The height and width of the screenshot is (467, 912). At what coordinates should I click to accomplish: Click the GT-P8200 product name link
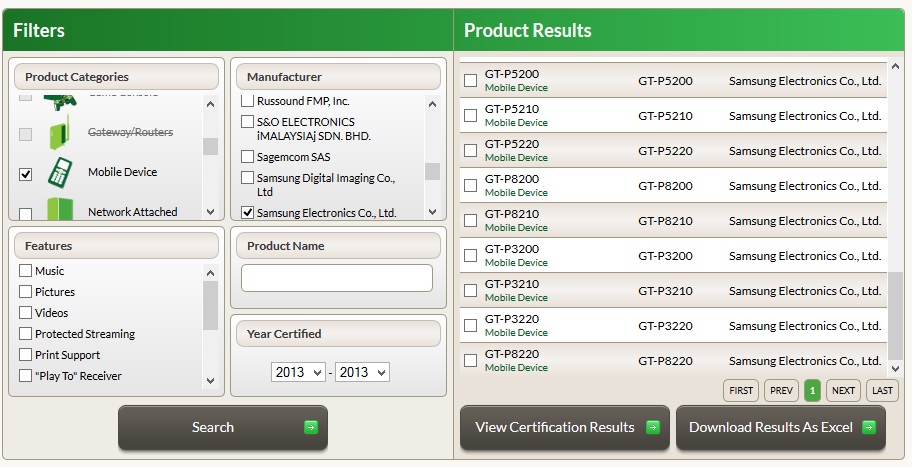click(x=512, y=179)
